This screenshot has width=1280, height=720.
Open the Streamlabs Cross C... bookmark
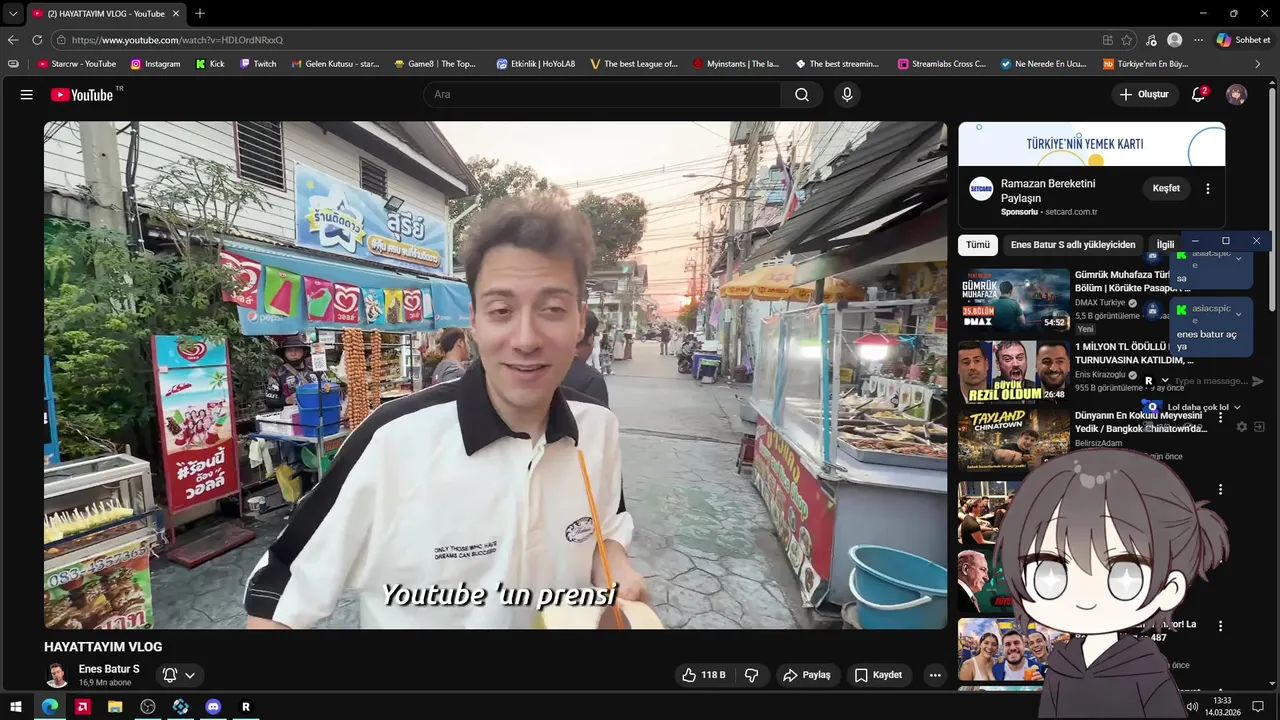point(942,64)
